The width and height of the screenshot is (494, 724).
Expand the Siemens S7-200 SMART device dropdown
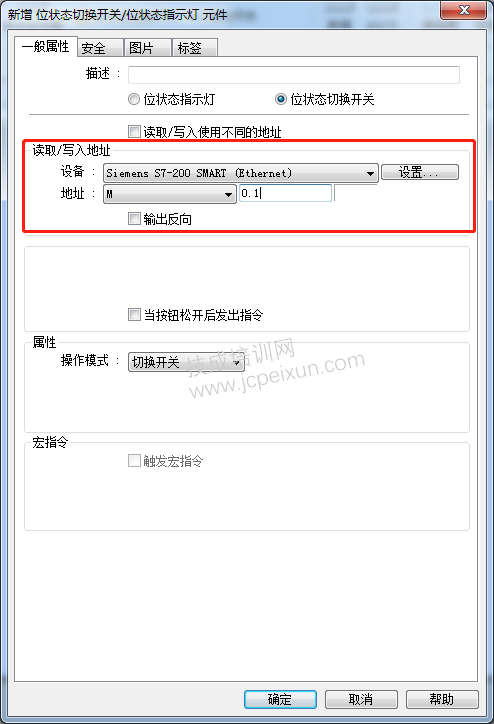[x=241, y=173]
